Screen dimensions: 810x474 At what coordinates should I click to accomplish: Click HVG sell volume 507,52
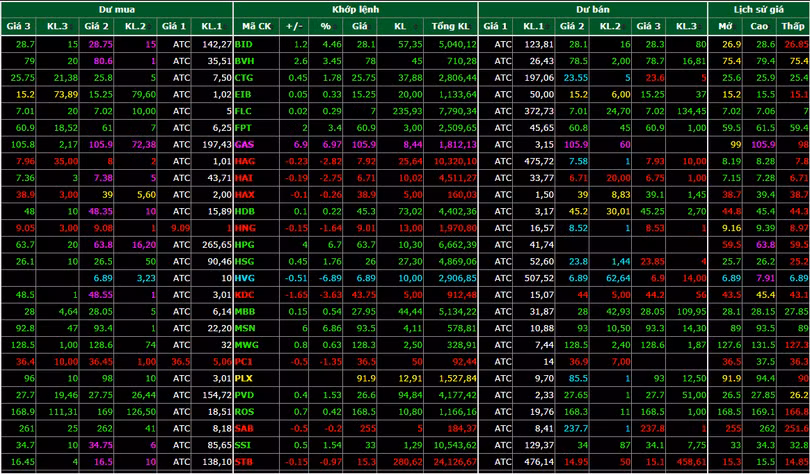539,278
